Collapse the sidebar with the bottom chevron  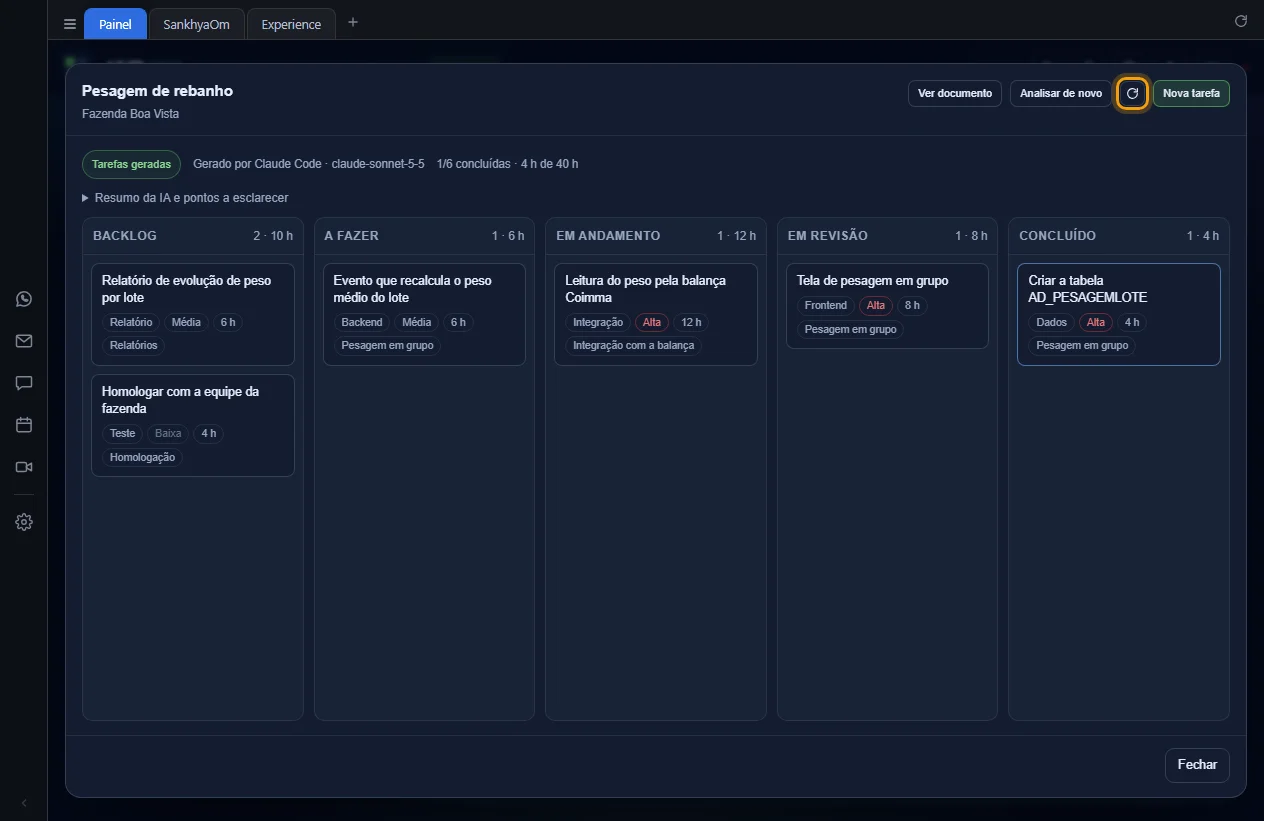coord(24,803)
